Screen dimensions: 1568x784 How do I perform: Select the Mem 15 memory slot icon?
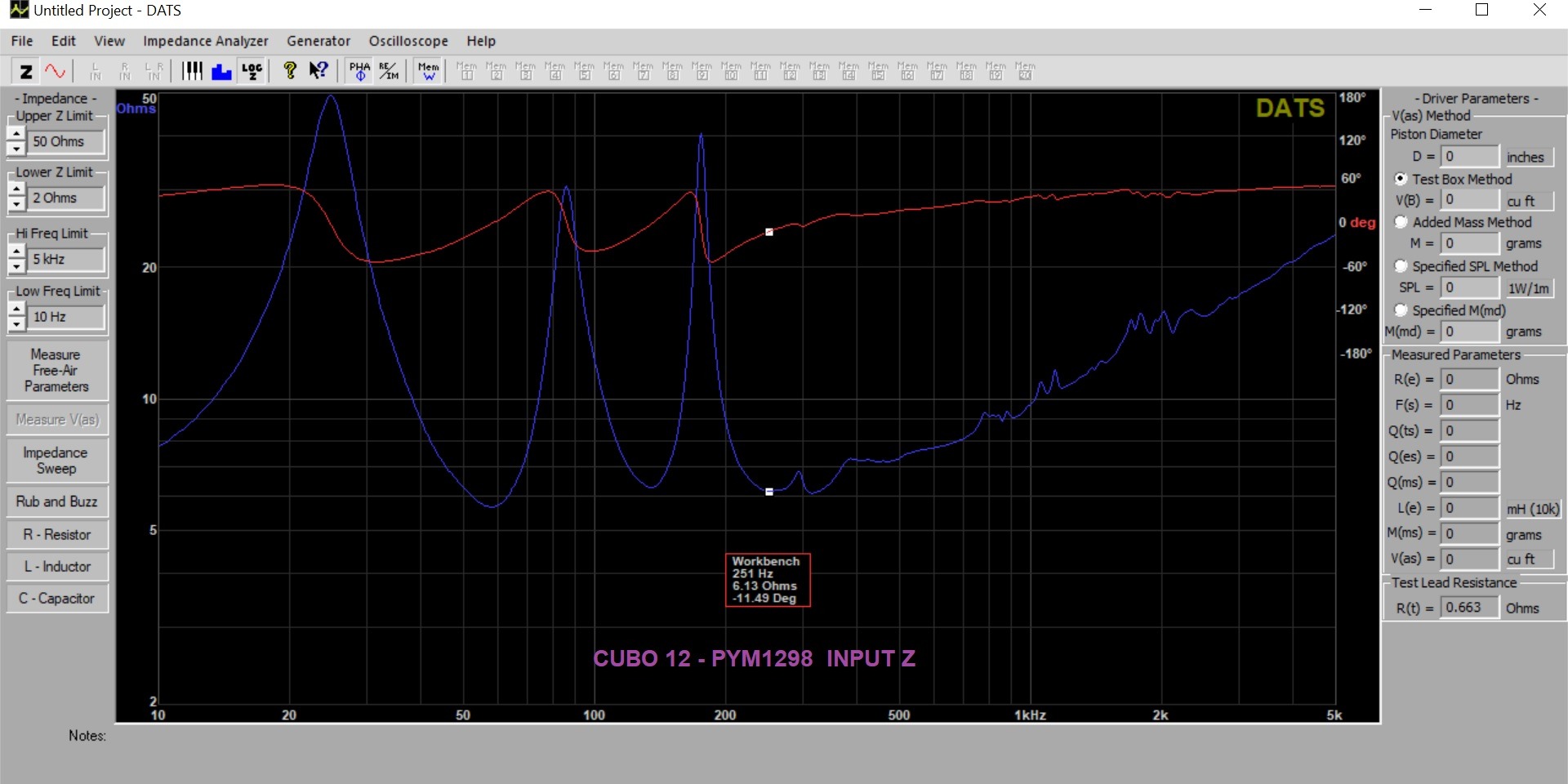tap(878, 71)
